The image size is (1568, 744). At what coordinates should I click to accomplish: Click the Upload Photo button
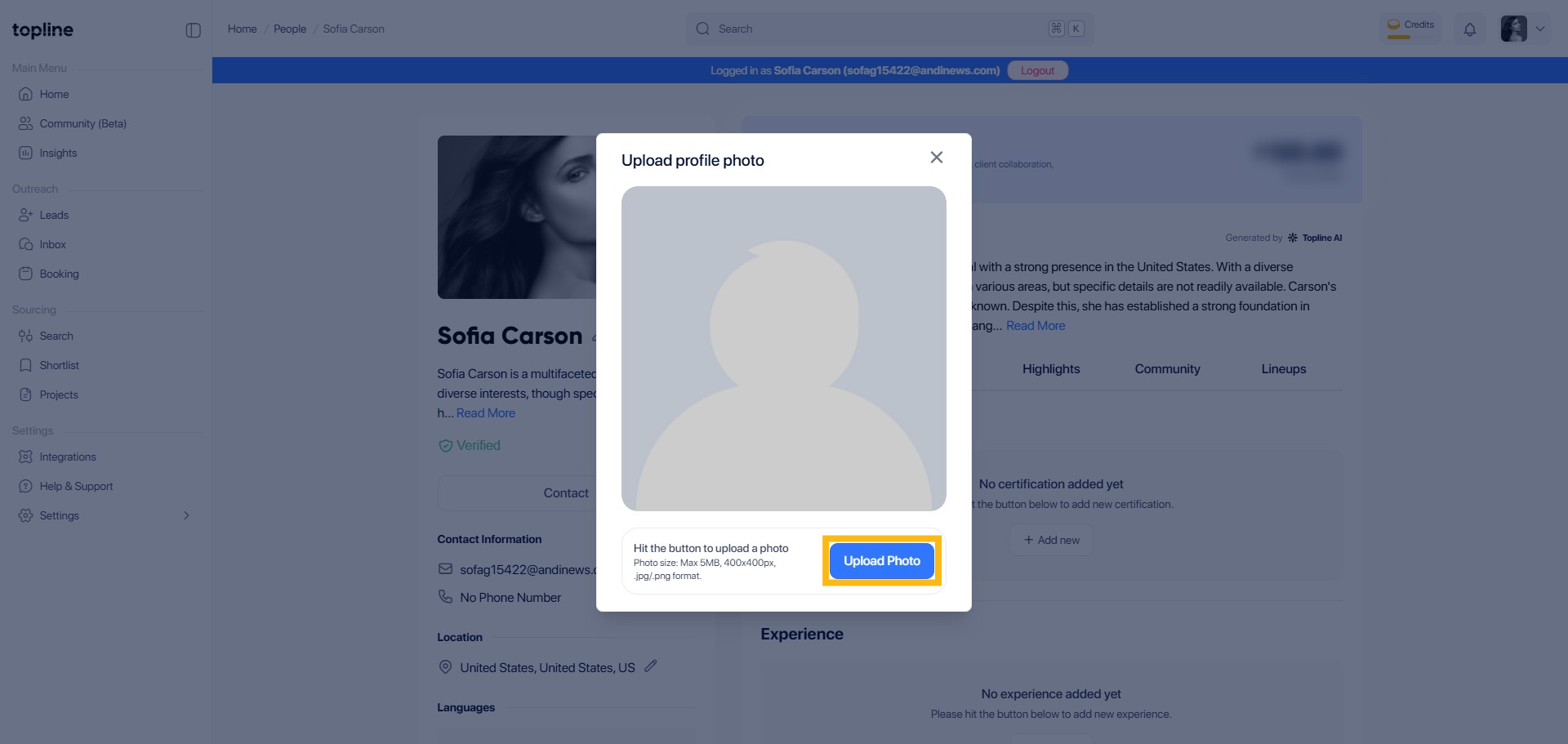point(881,561)
